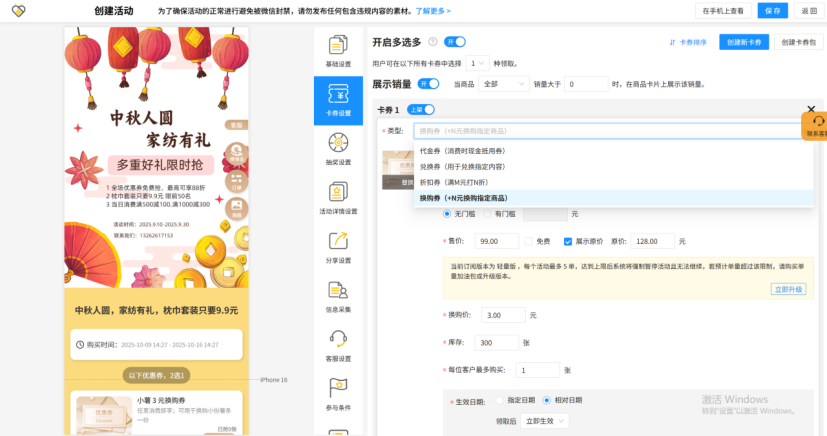This screenshot has width=827, height=436.
Task: Click the 原价 field showing 128.00
Action: [652, 241]
